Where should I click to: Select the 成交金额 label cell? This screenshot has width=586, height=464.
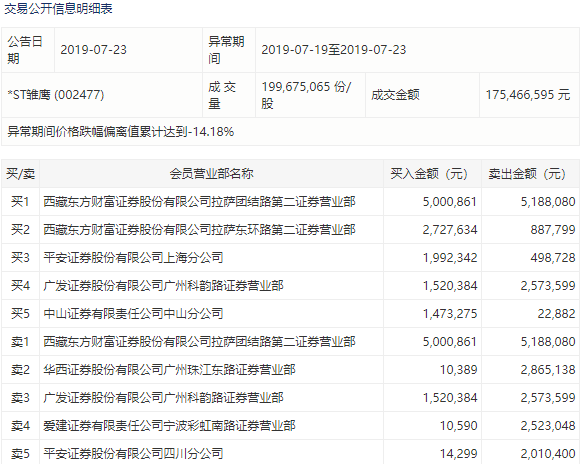point(422,95)
